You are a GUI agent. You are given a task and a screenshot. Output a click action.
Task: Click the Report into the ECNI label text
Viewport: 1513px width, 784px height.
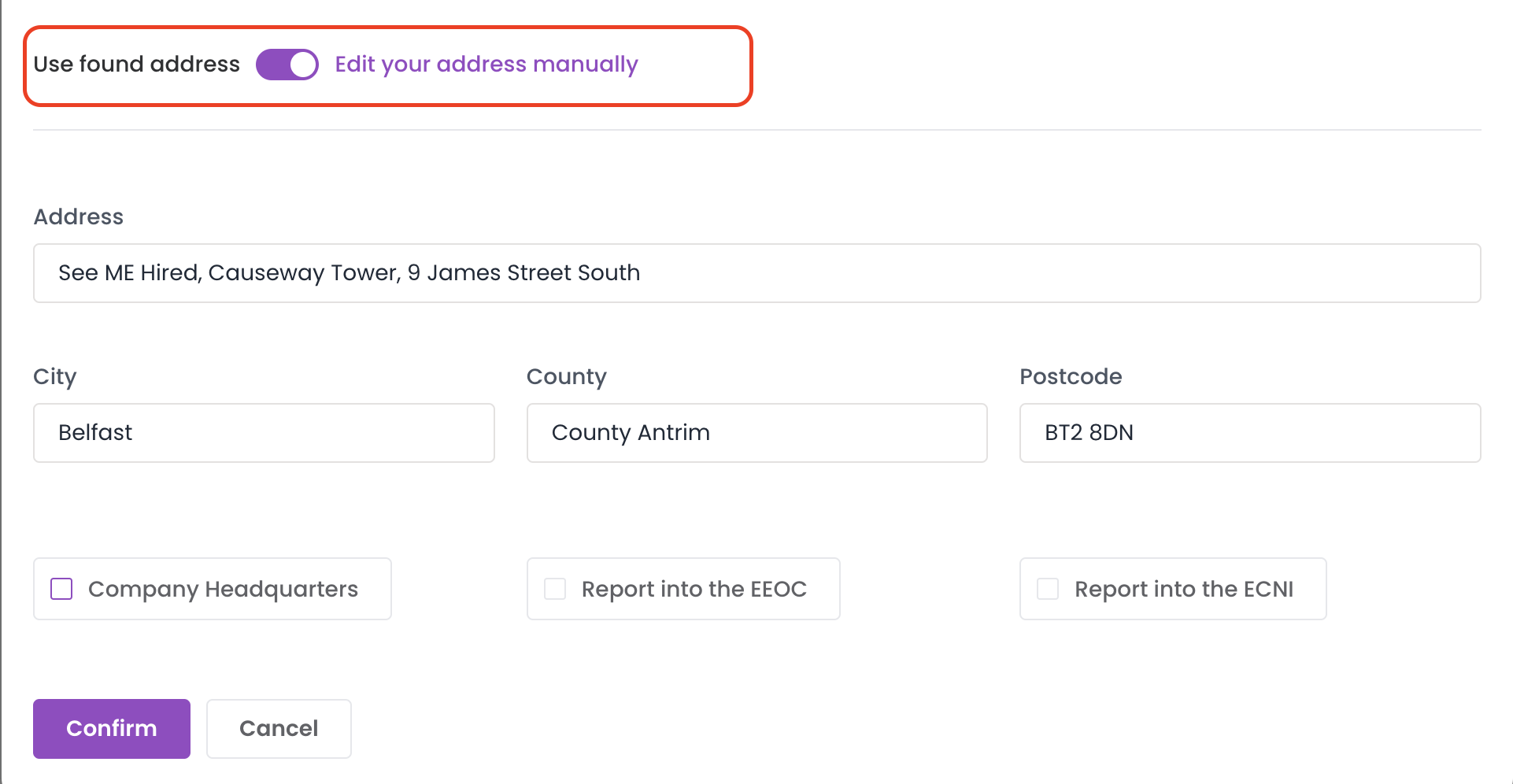tap(1184, 590)
